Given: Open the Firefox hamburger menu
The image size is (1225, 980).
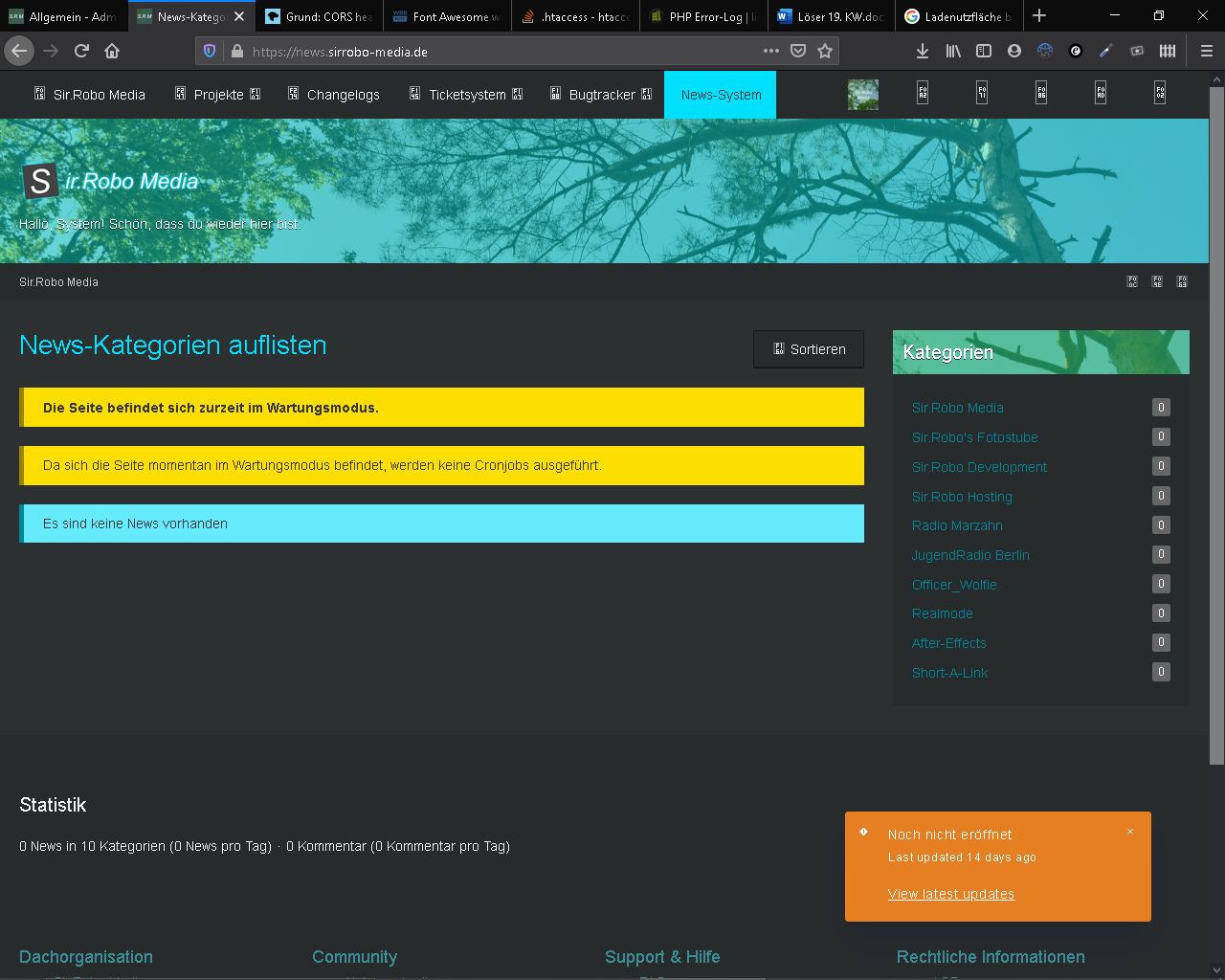Looking at the screenshot, I should (x=1206, y=51).
